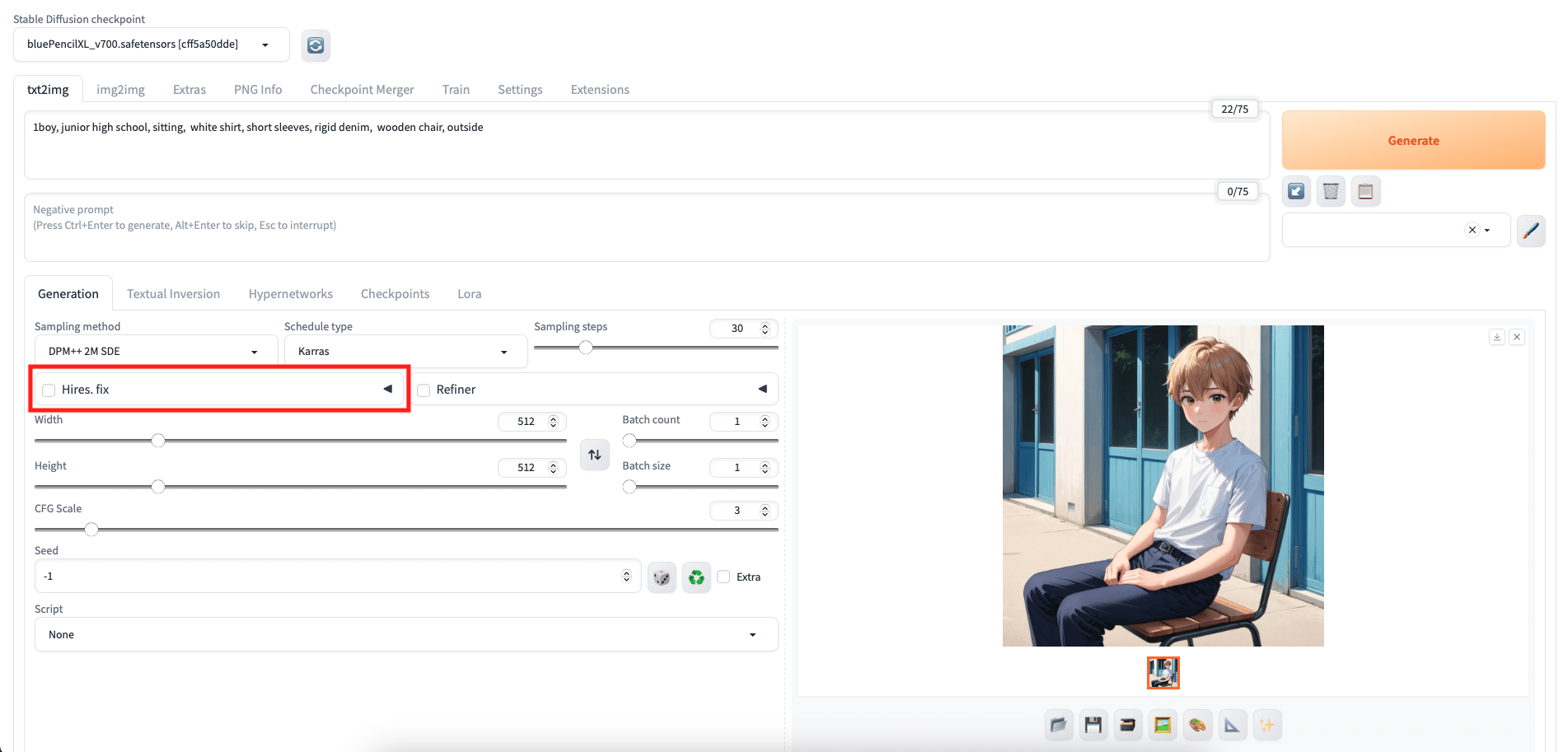Click the pencil edit styles icon

[1531, 231]
